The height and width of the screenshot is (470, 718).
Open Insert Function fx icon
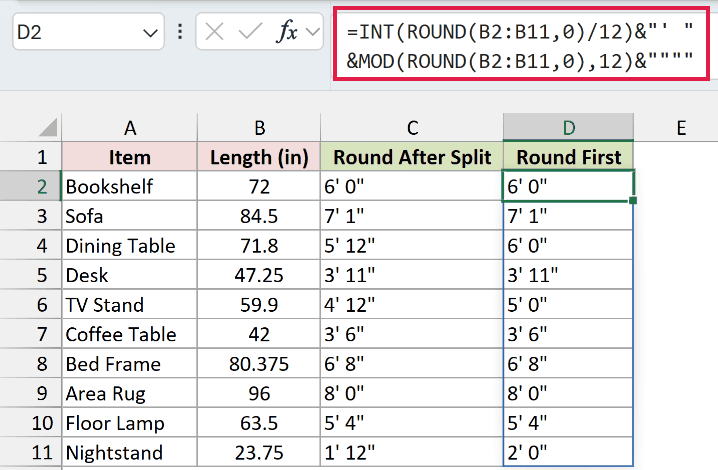[x=287, y=32]
